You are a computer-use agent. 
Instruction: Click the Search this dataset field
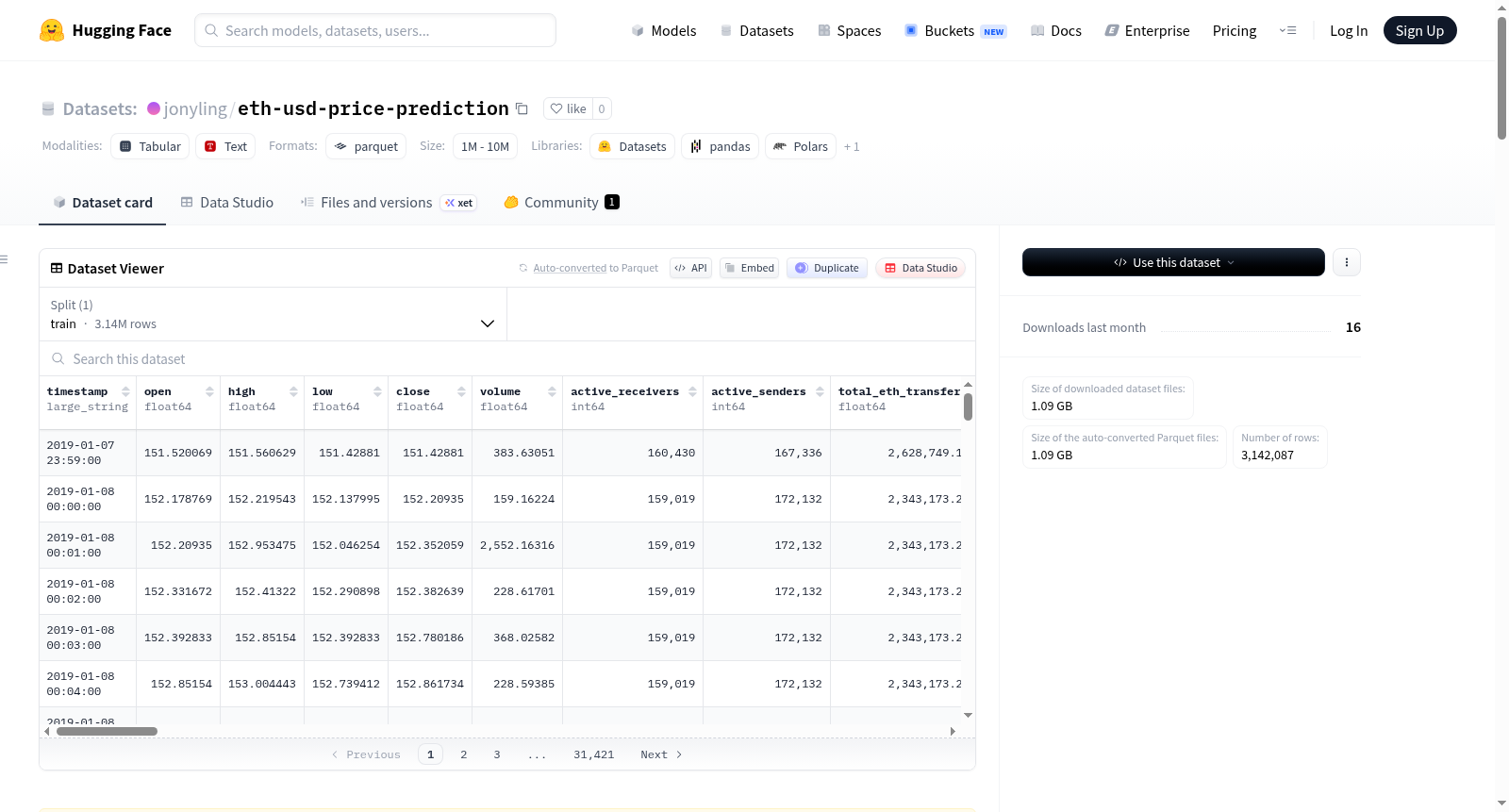[x=507, y=358]
